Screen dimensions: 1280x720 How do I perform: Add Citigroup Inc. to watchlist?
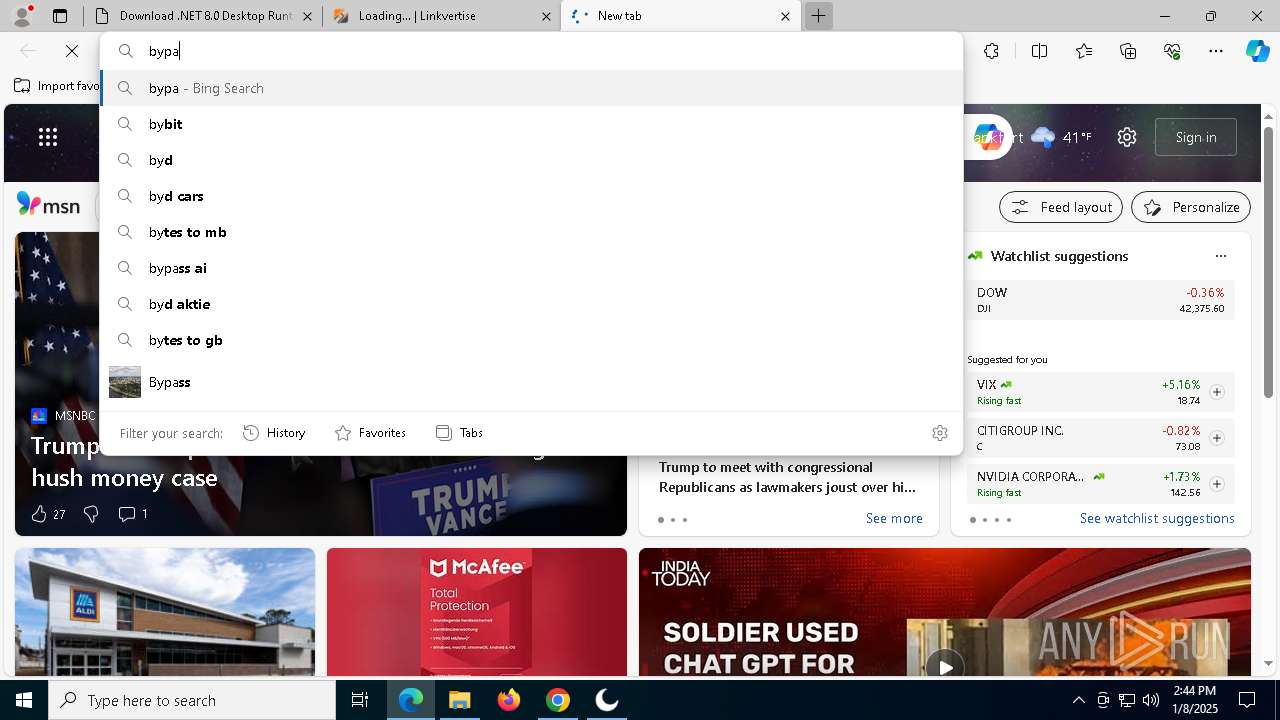(1217, 438)
